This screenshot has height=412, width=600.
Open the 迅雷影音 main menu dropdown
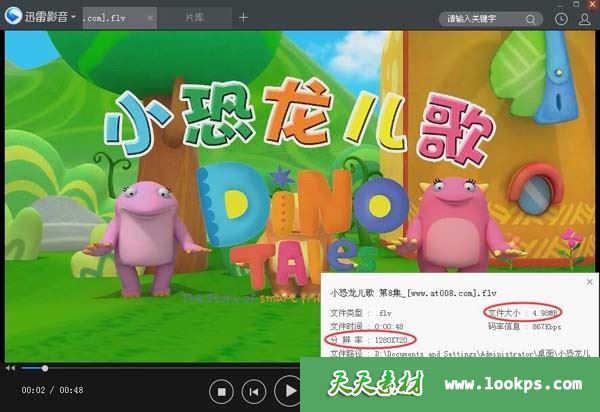coord(73,17)
